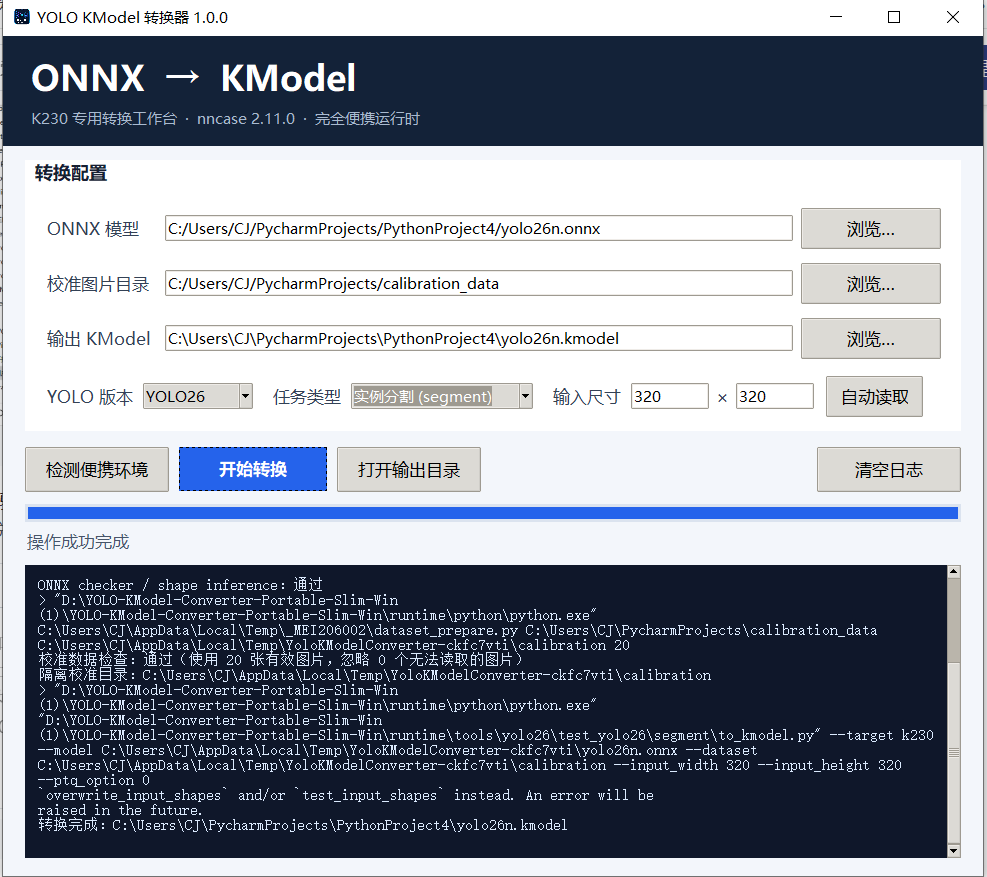Click 自动读取 to auto-read input size
The width and height of the screenshot is (987, 877).
(874, 397)
